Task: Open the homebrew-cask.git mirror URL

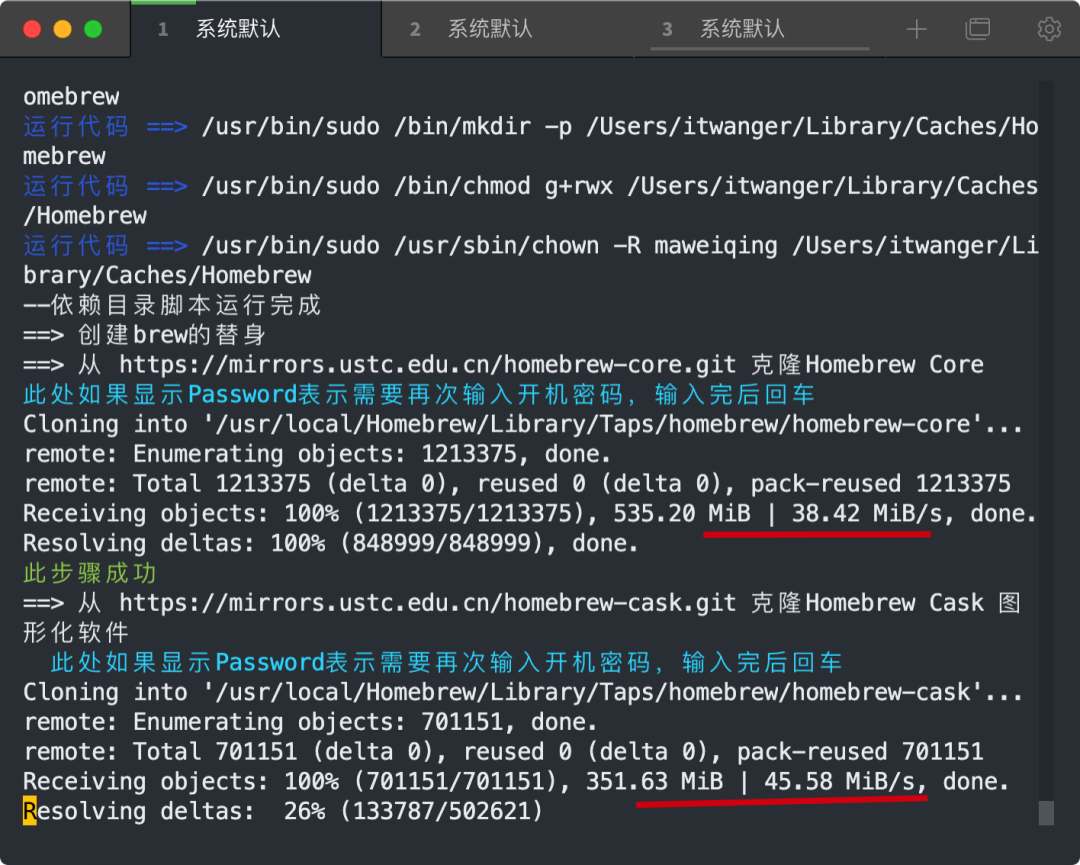Action: tap(427, 603)
